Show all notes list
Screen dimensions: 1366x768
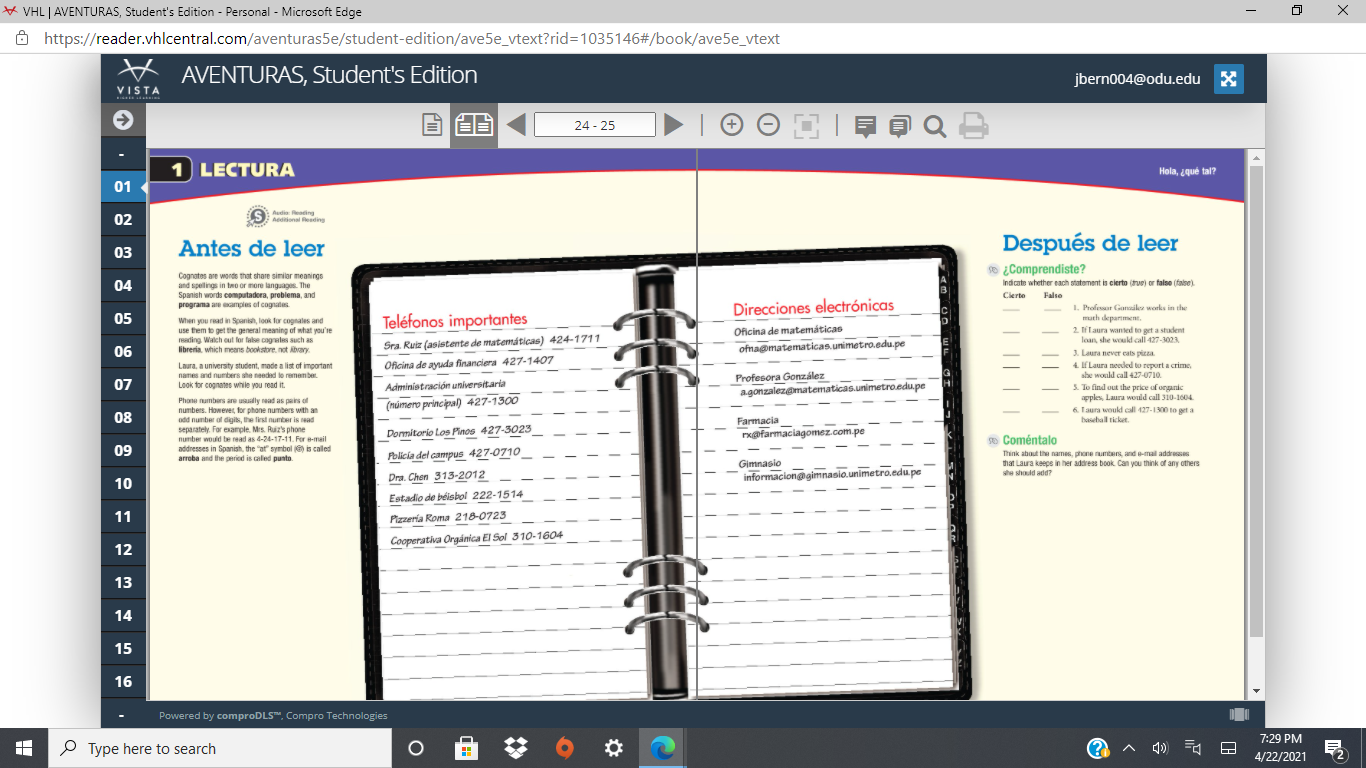point(900,126)
